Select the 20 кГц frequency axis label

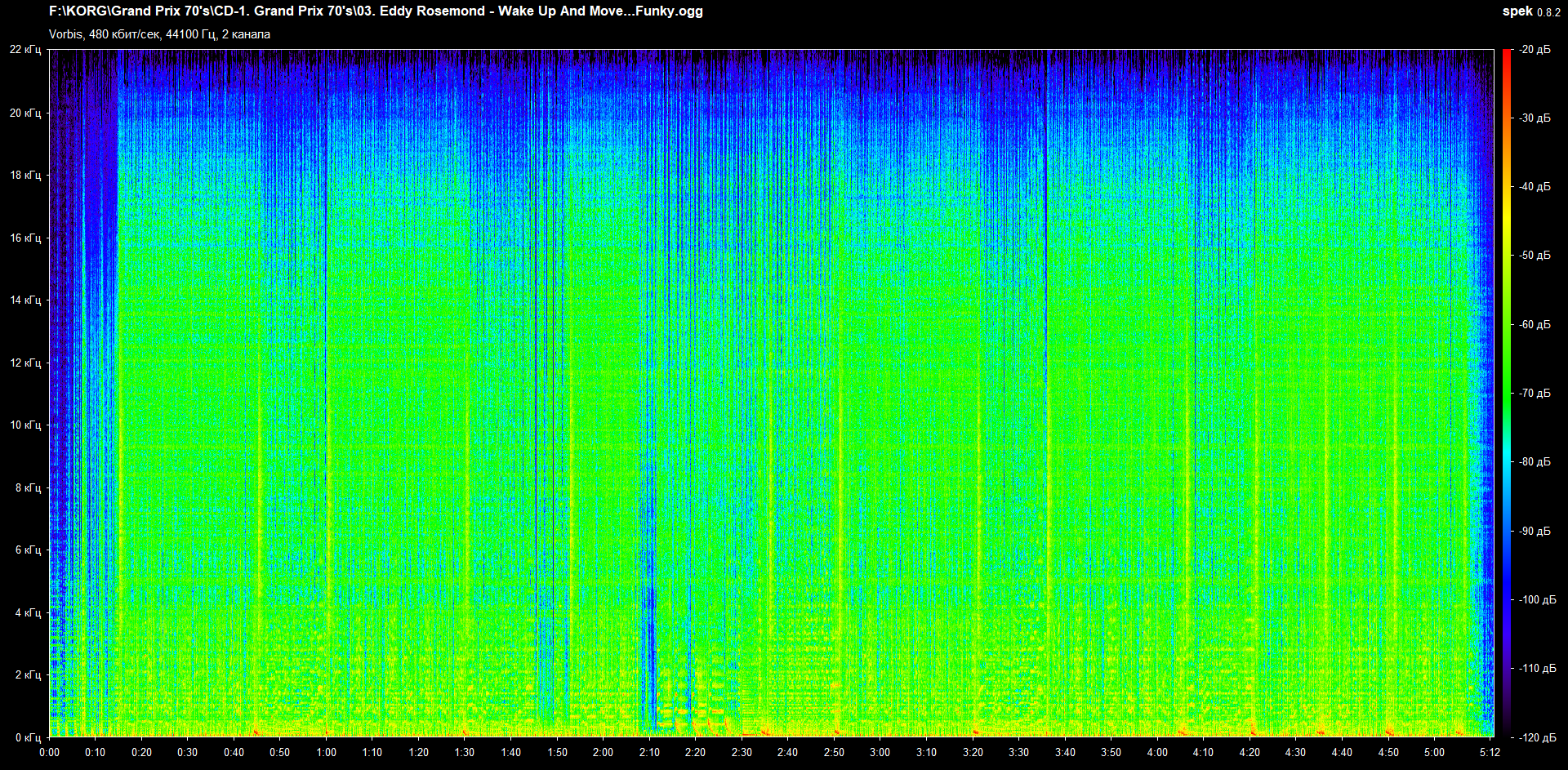point(25,113)
